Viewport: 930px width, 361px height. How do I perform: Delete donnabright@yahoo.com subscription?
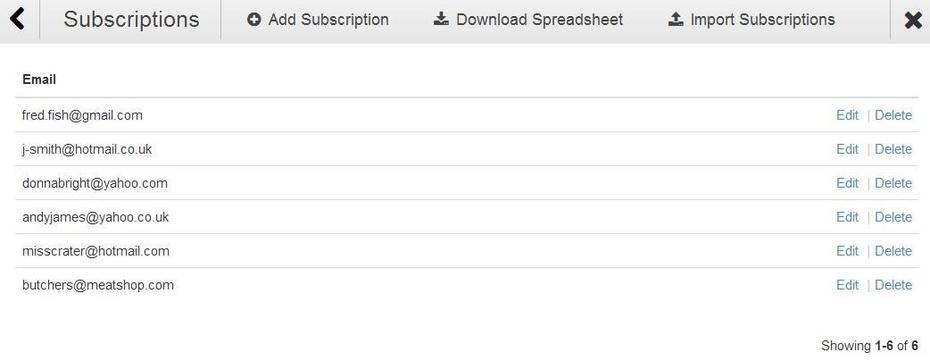893,183
